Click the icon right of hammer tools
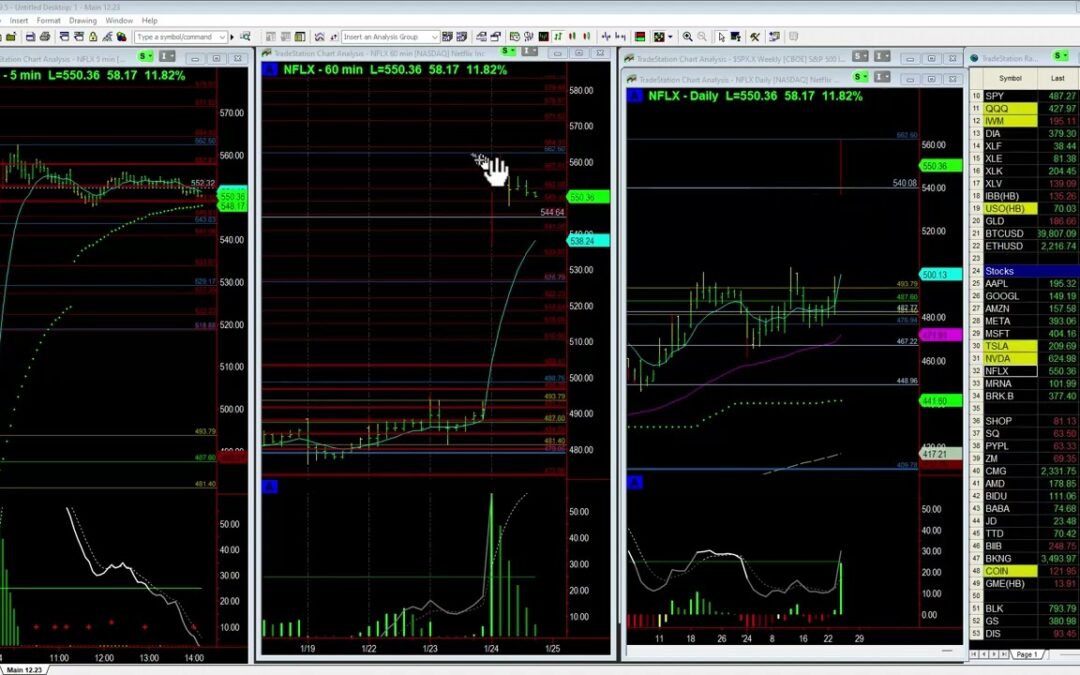This screenshot has width=1080, height=675. pos(774,37)
